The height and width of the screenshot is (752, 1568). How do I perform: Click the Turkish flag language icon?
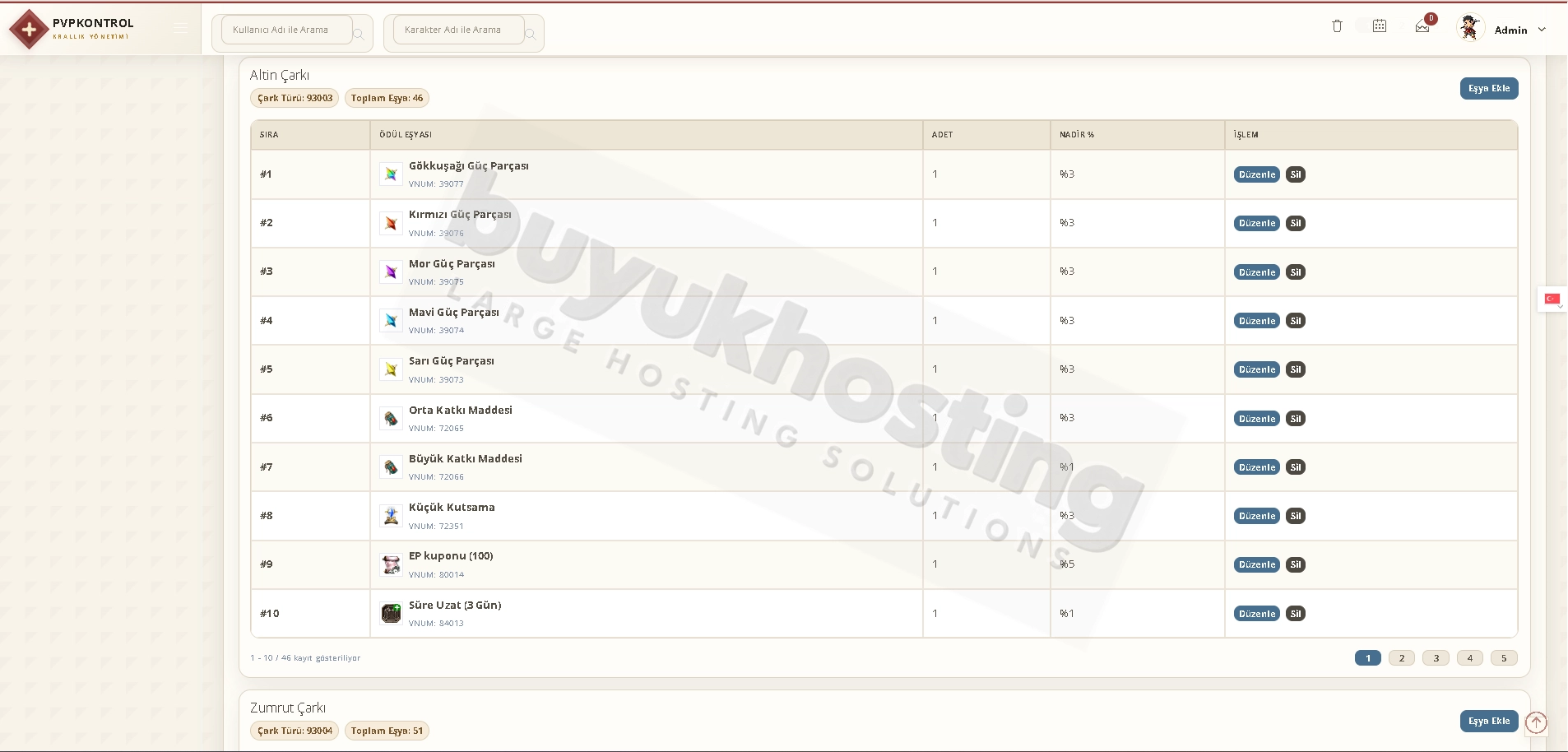[x=1552, y=299]
